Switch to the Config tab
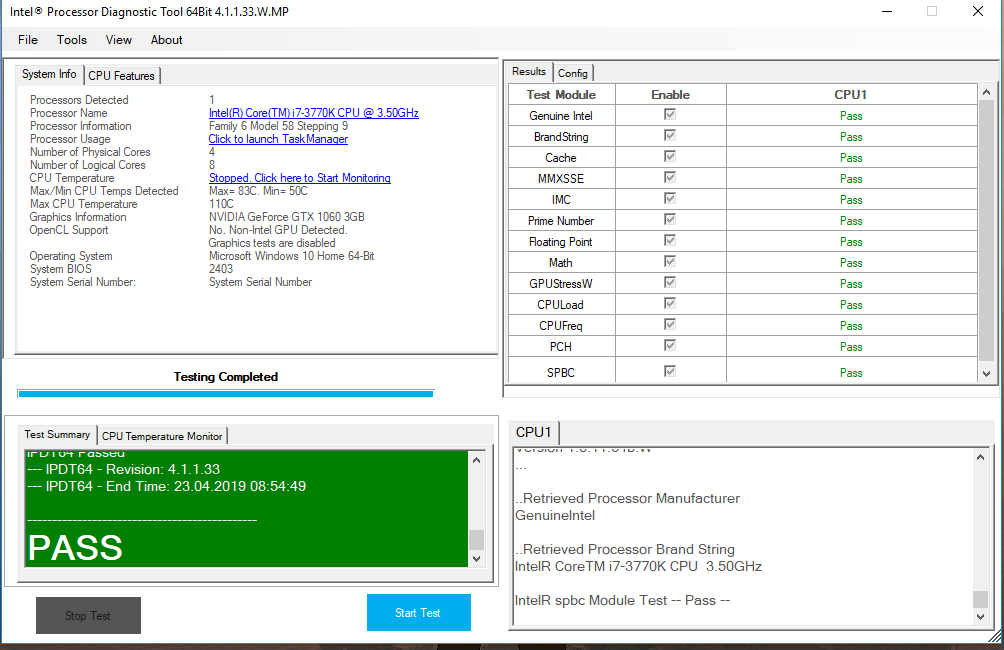Viewport: 1004px width, 650px height. tap(572, 73)
